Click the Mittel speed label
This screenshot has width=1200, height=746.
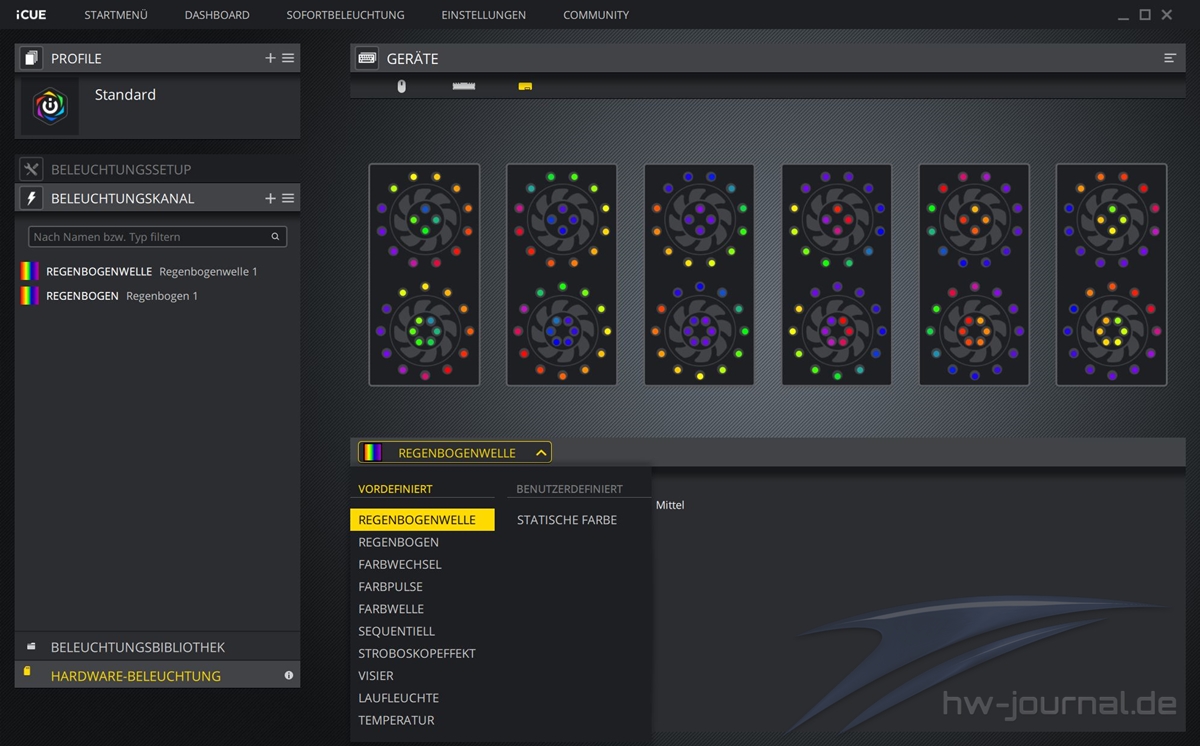point(670,506)
